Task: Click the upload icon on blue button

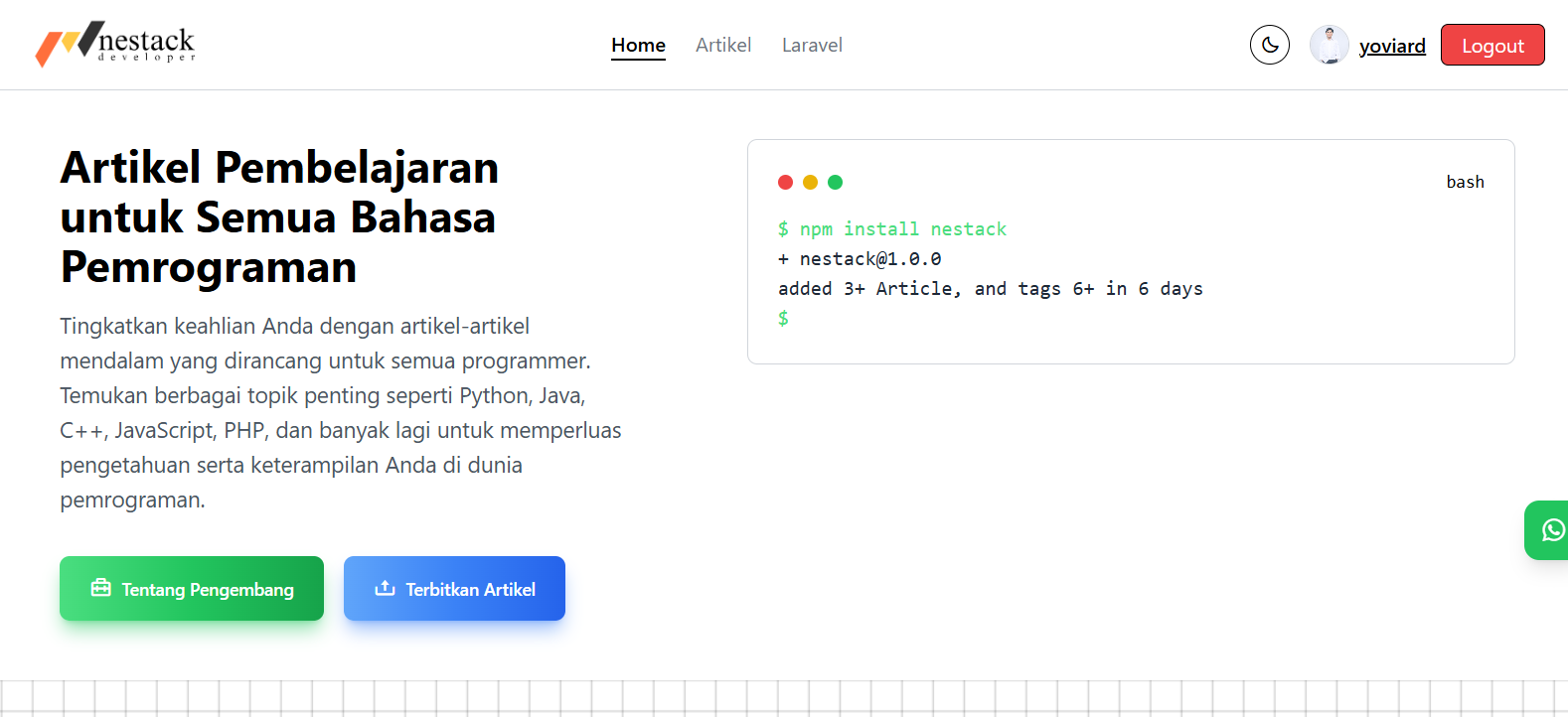Action: tap(385, 588)
